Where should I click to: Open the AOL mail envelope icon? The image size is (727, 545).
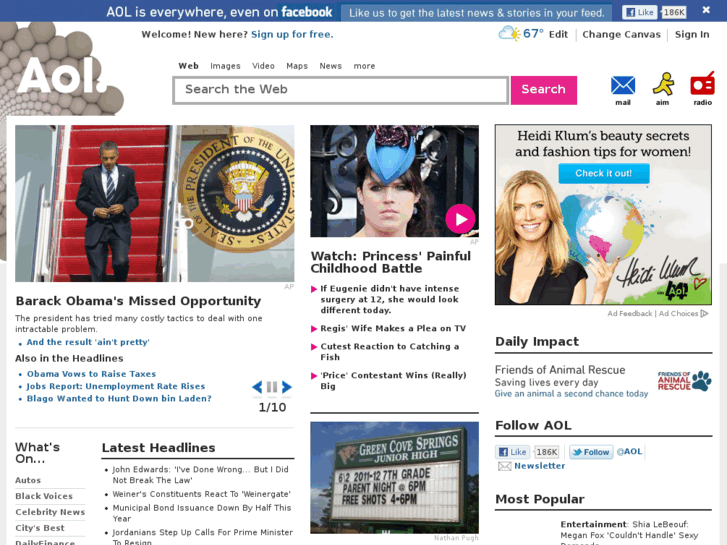623,85
